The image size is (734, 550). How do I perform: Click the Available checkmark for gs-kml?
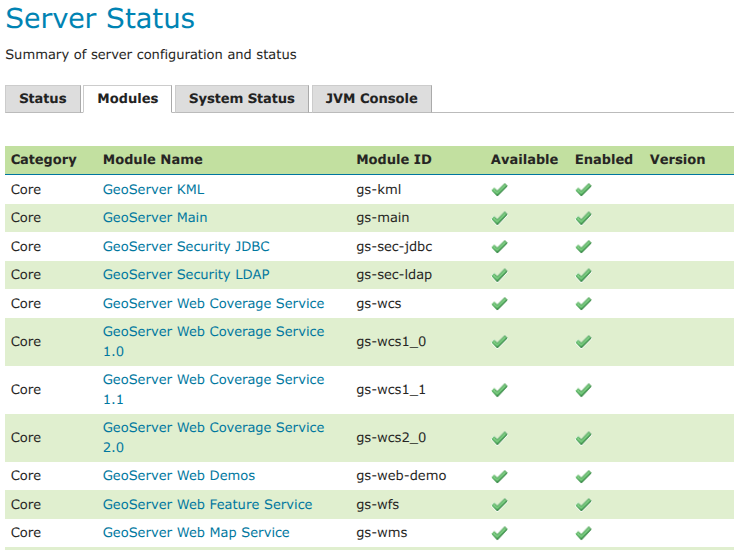(x=500, y=189)
